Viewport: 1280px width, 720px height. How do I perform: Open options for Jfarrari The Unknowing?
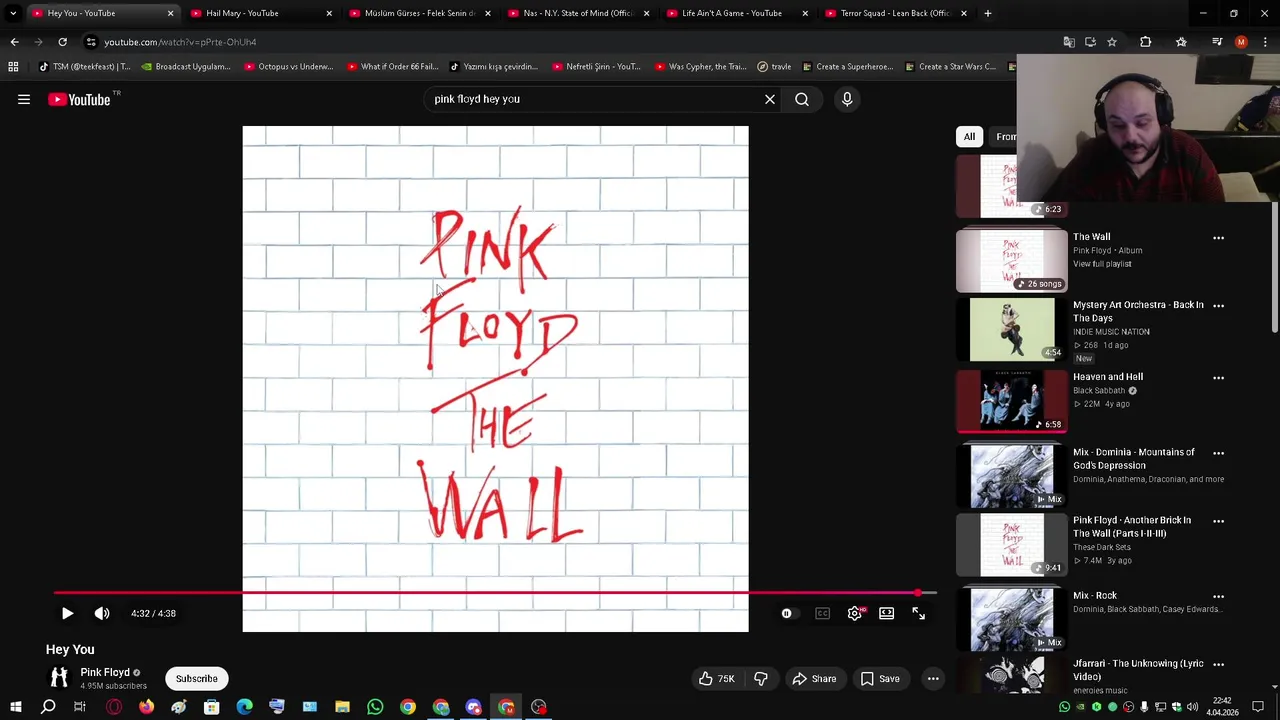[1218, 664]
